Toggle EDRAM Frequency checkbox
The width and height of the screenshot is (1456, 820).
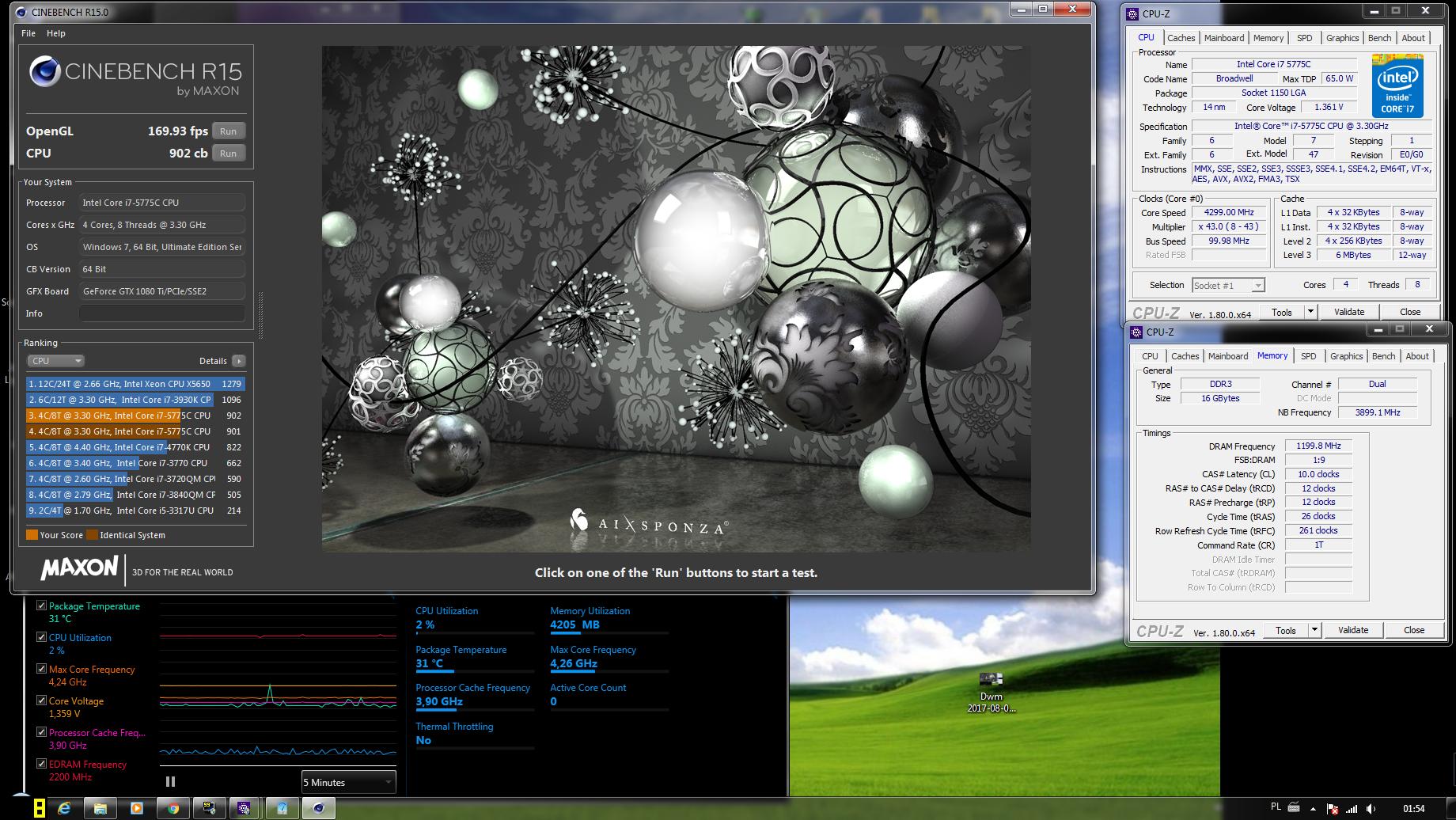point(41,764)
